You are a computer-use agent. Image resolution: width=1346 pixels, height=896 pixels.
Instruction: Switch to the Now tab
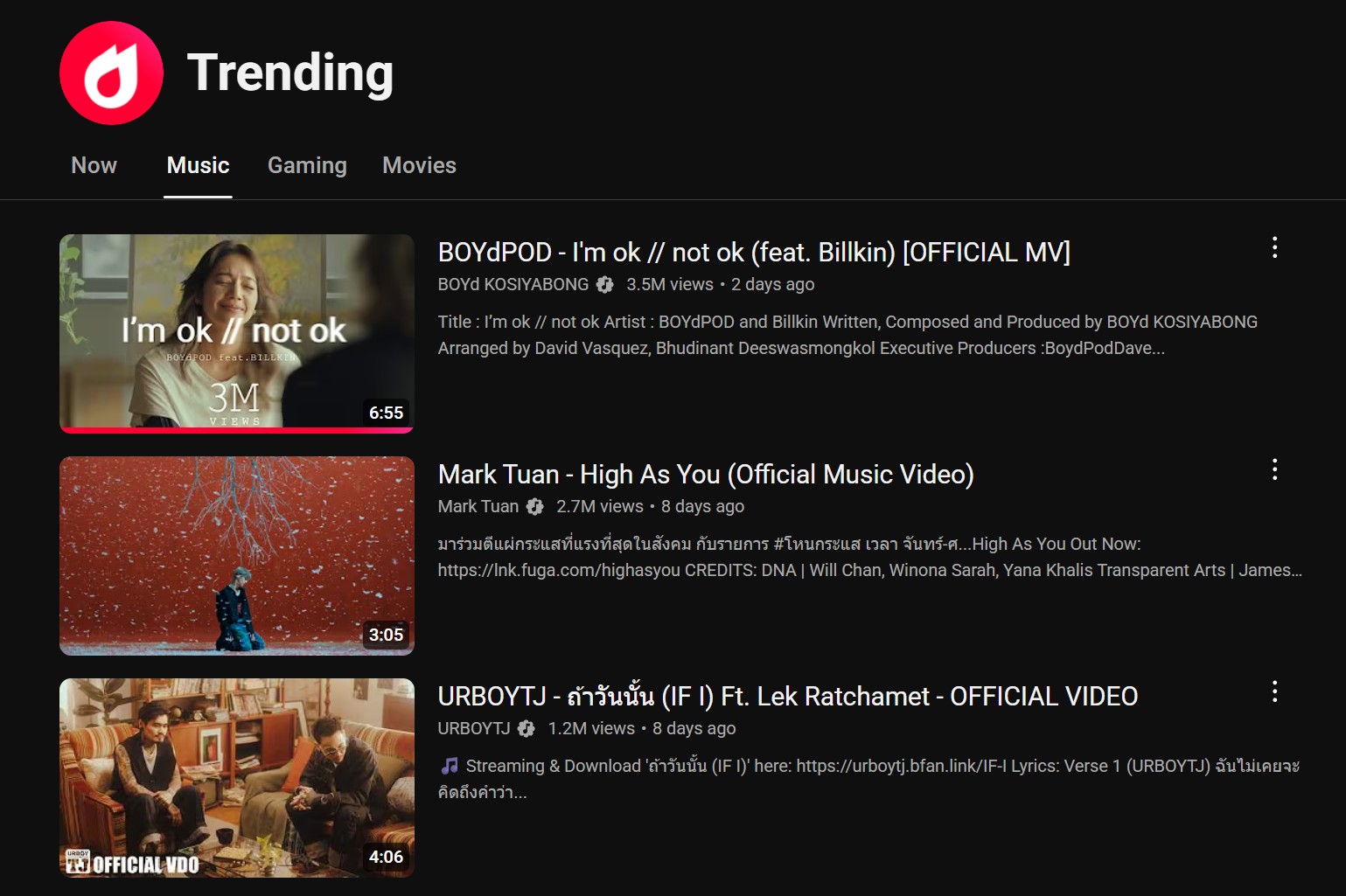(94, 165)
